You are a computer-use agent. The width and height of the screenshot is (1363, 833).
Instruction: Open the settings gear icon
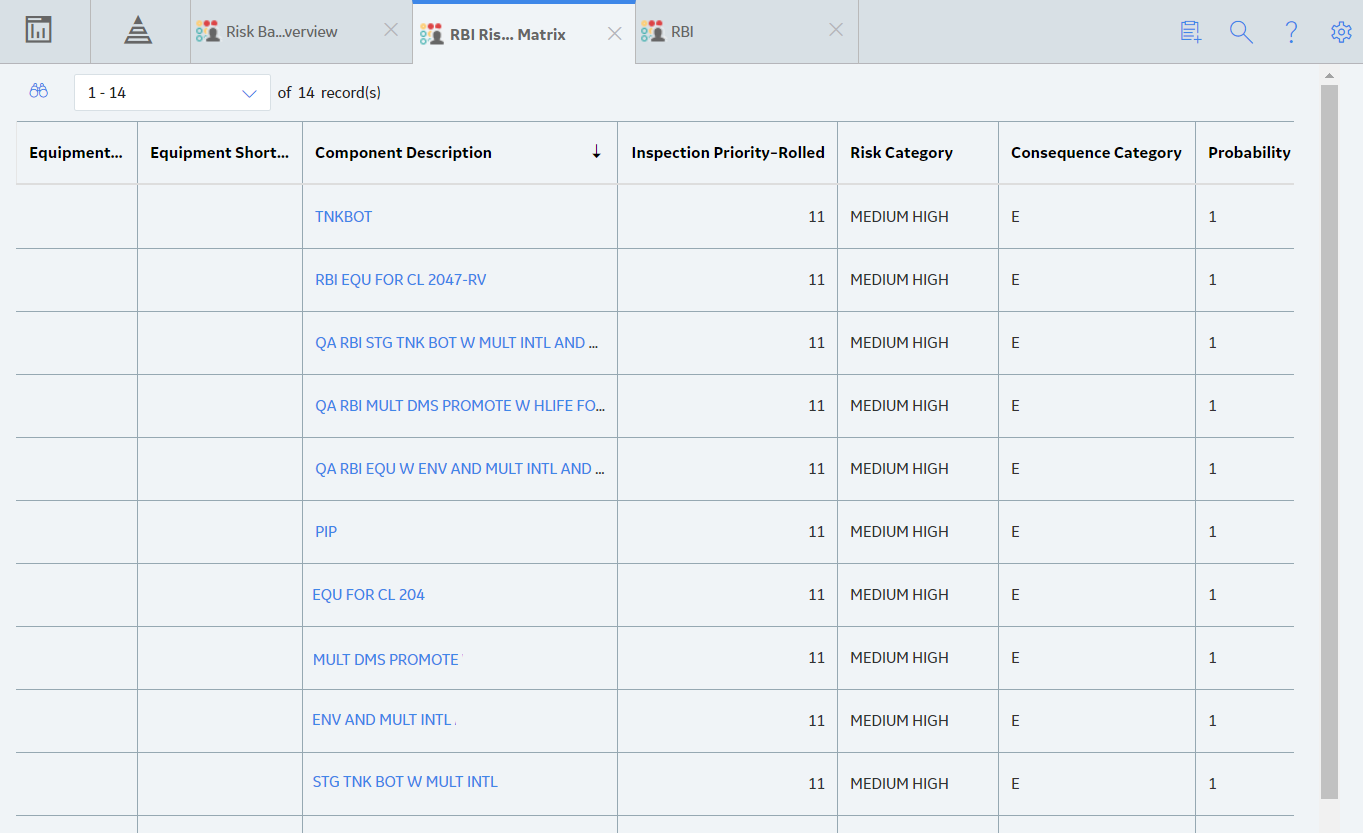click(x=1341, y=32)
